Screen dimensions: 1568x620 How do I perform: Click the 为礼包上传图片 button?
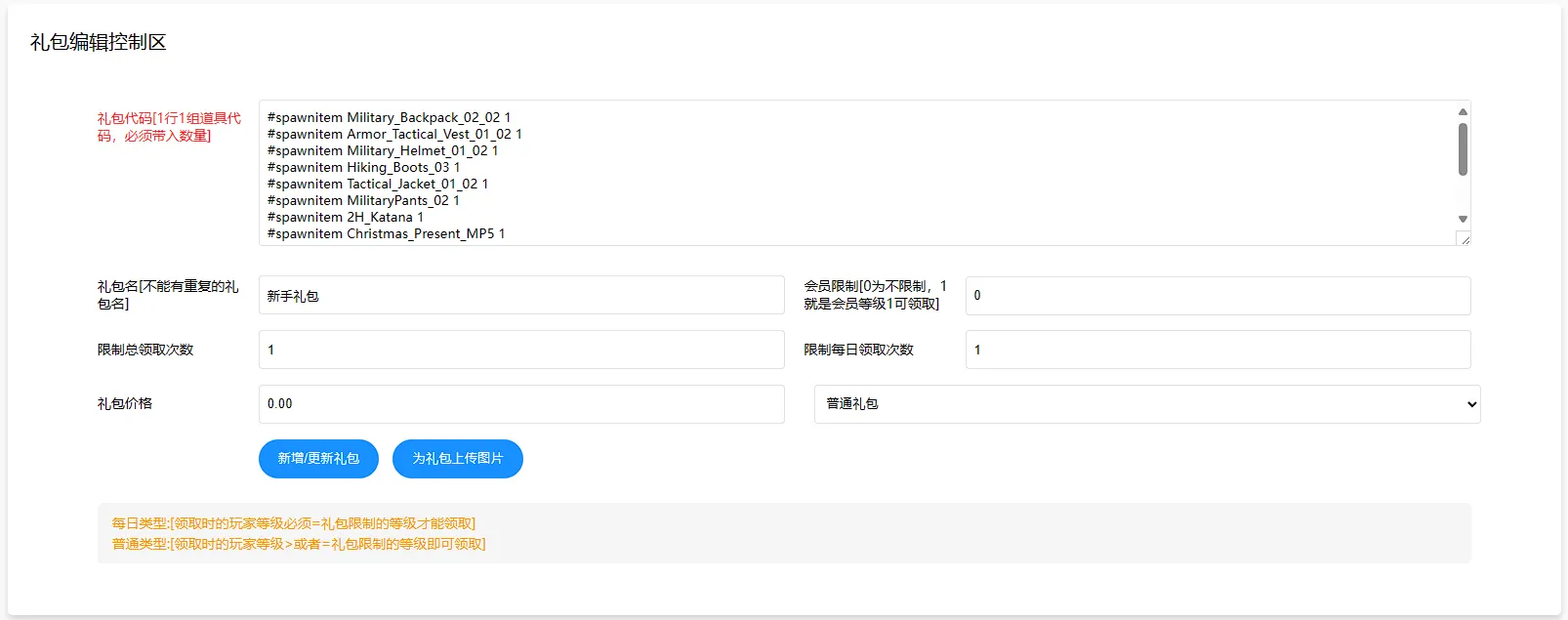(x=457, y=459)
